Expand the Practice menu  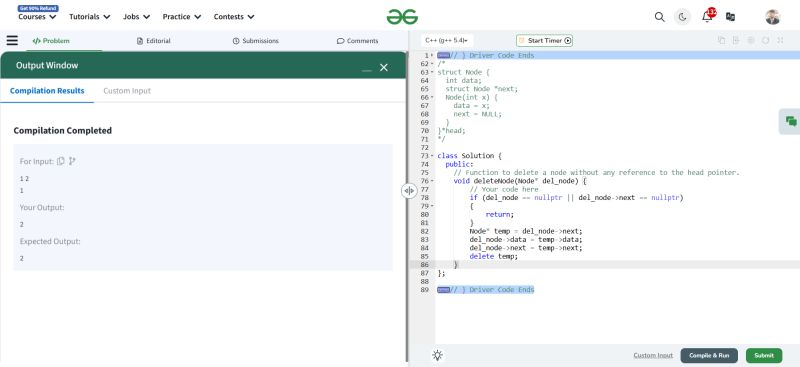[182, 16]
